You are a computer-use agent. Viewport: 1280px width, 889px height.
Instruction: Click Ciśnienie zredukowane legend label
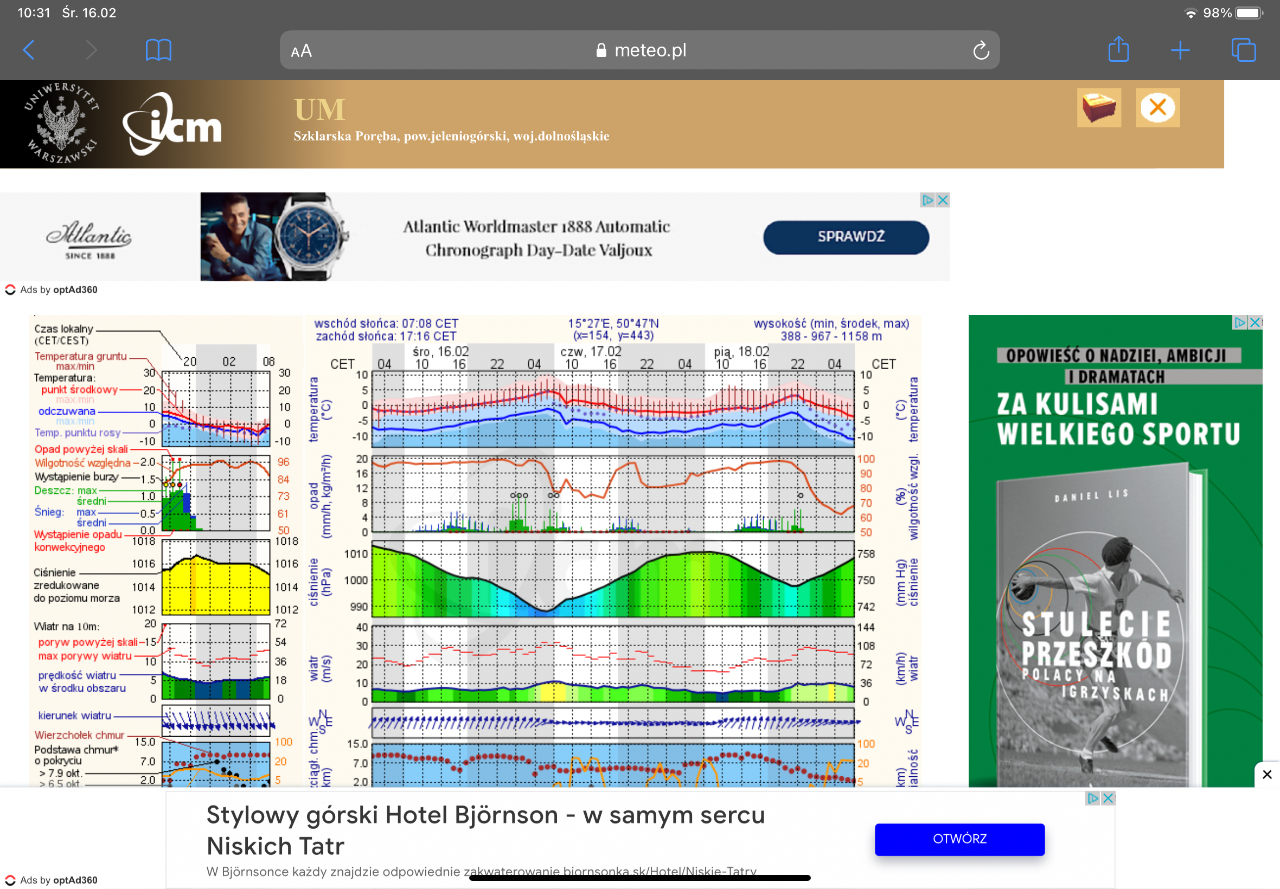76,585
